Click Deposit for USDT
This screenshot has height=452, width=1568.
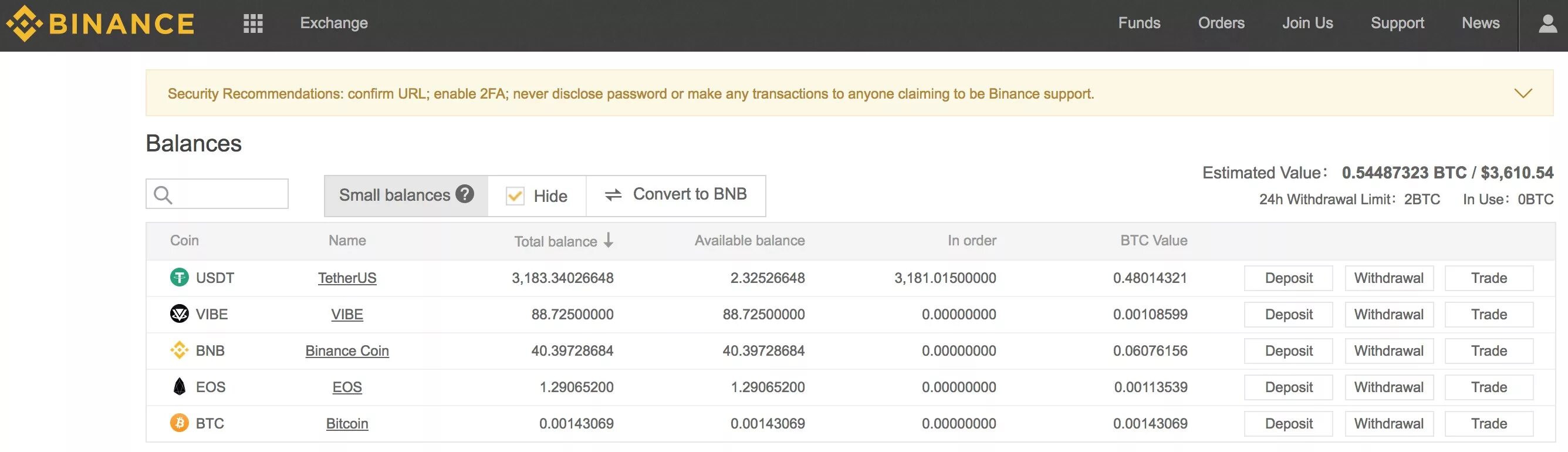click(x=1289, y=278)
